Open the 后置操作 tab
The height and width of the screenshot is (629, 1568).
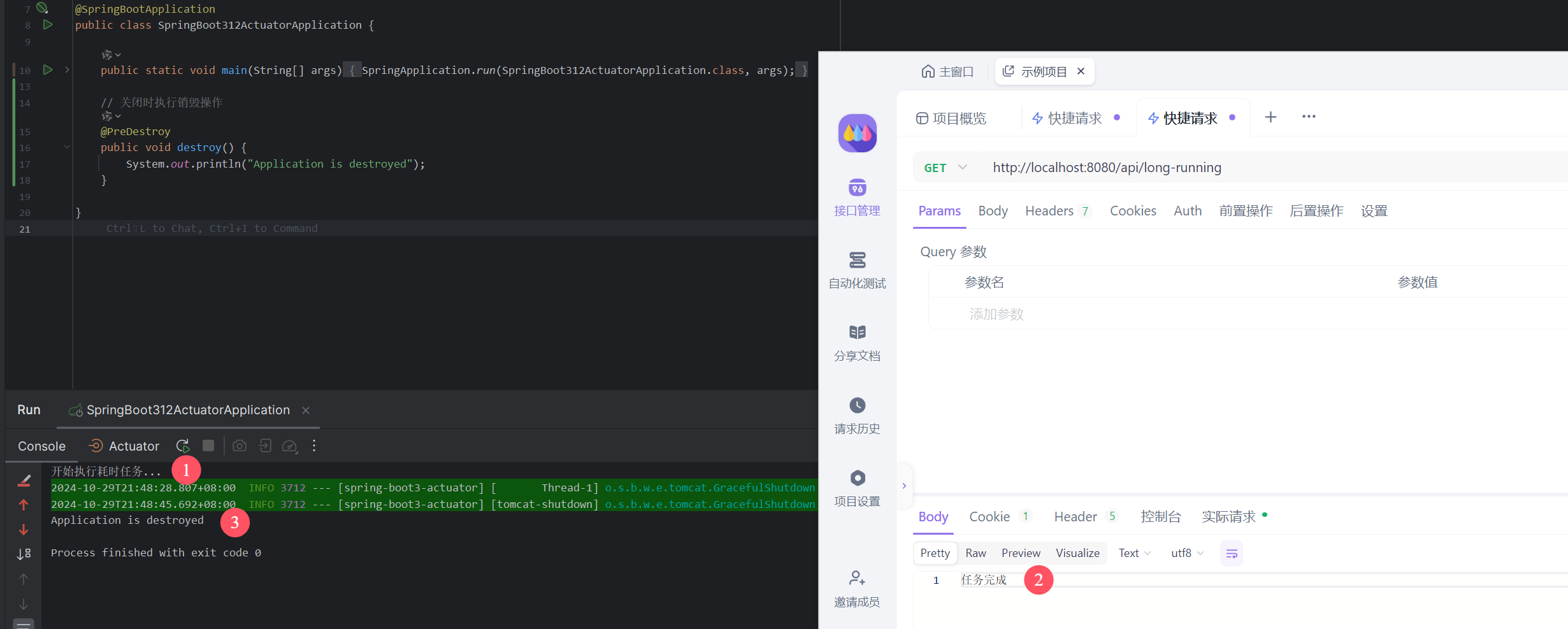tap(1316, 211)
